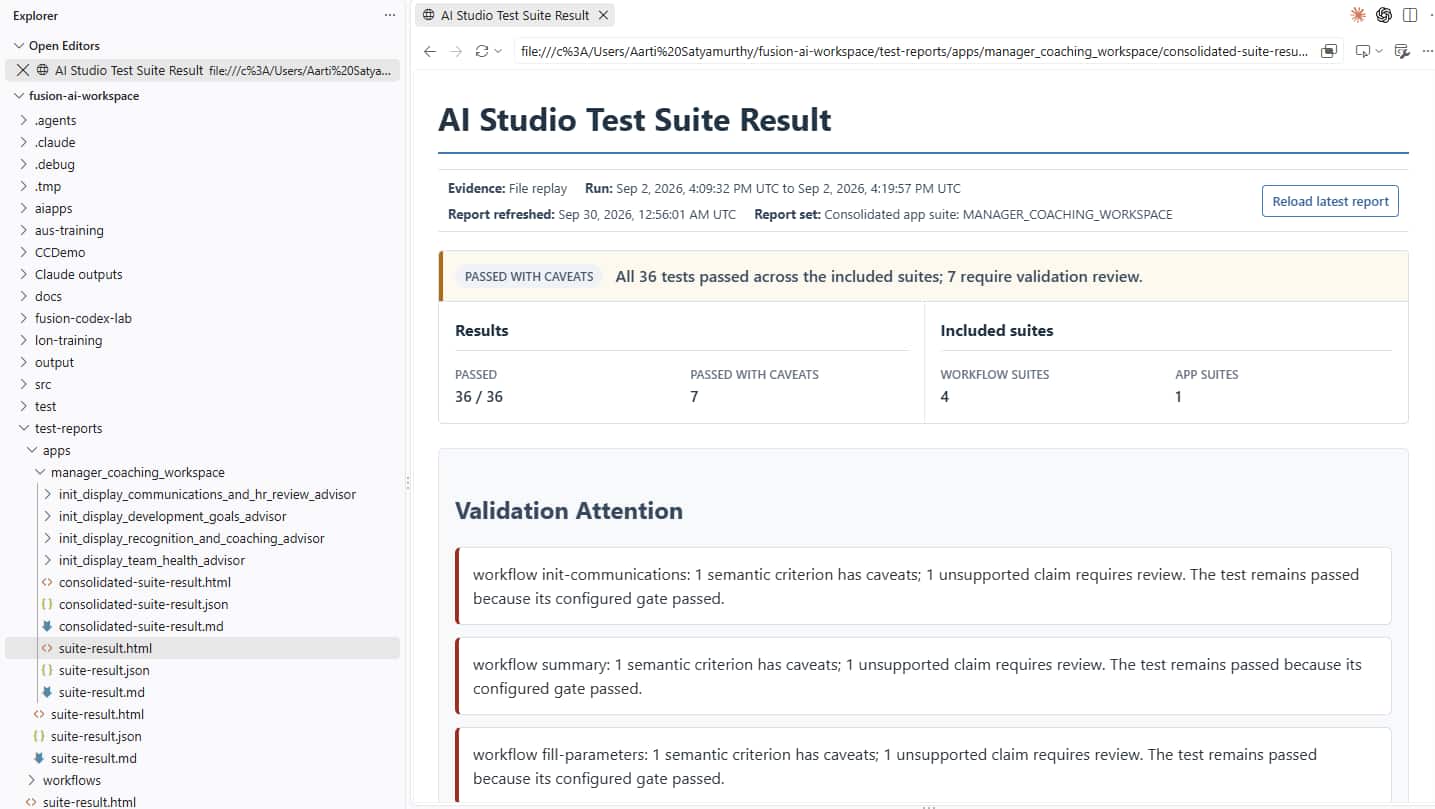Click the PASSED WITH CAVEATS status badge
Screen dimensions: 1435x809
[529, 276]
